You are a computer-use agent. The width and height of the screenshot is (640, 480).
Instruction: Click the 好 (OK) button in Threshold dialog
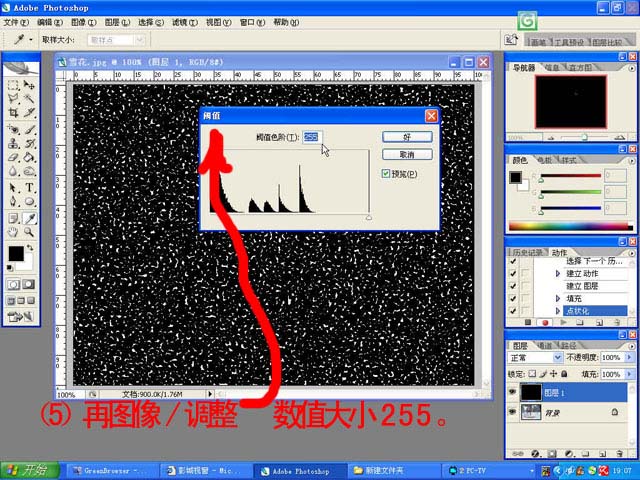(x=407, y=137)
